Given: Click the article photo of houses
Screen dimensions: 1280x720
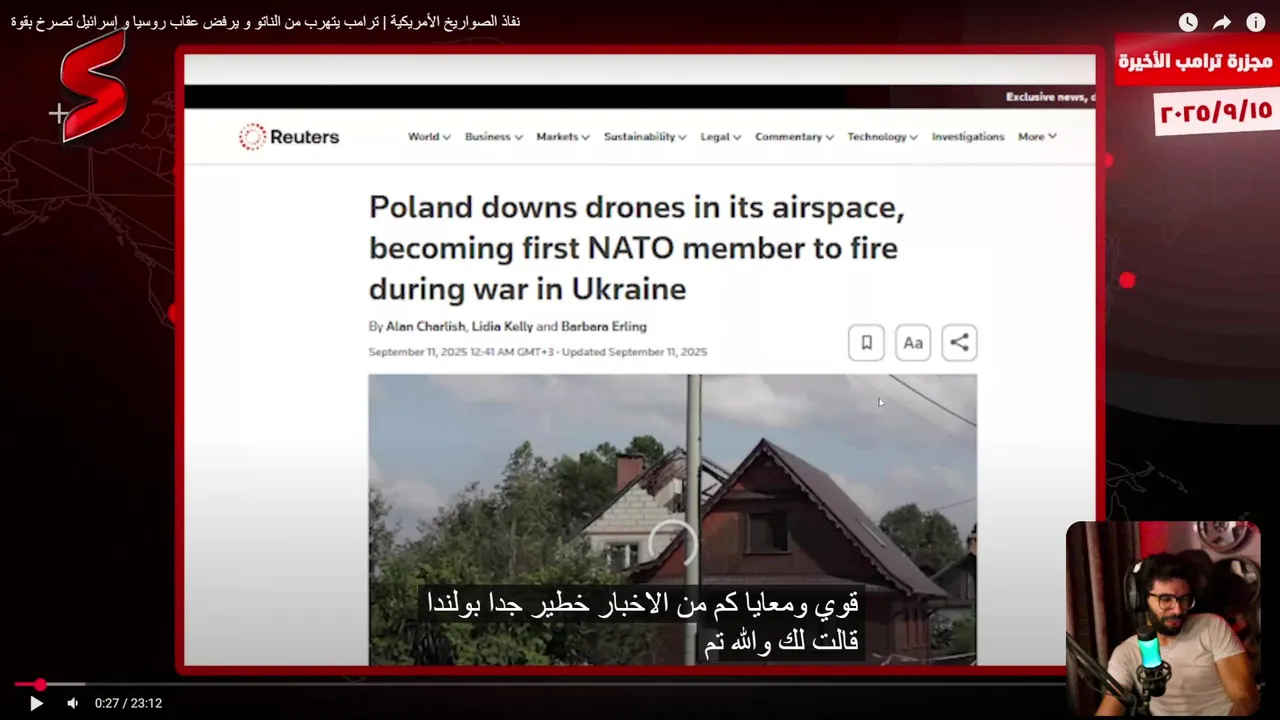Looking at the screenshot, I should (x=672, y=518).
